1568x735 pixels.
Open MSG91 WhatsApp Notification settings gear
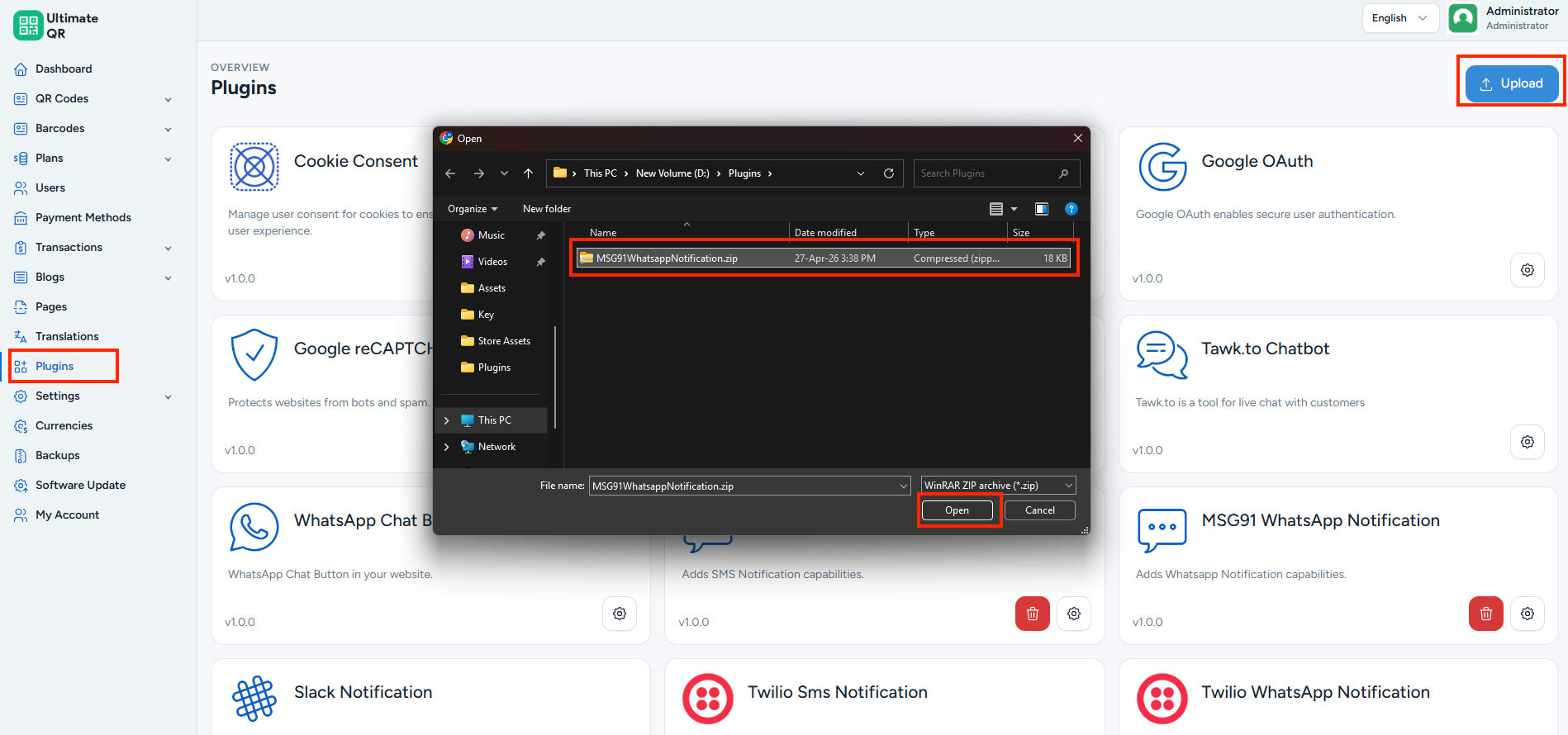click(1528, 614)
